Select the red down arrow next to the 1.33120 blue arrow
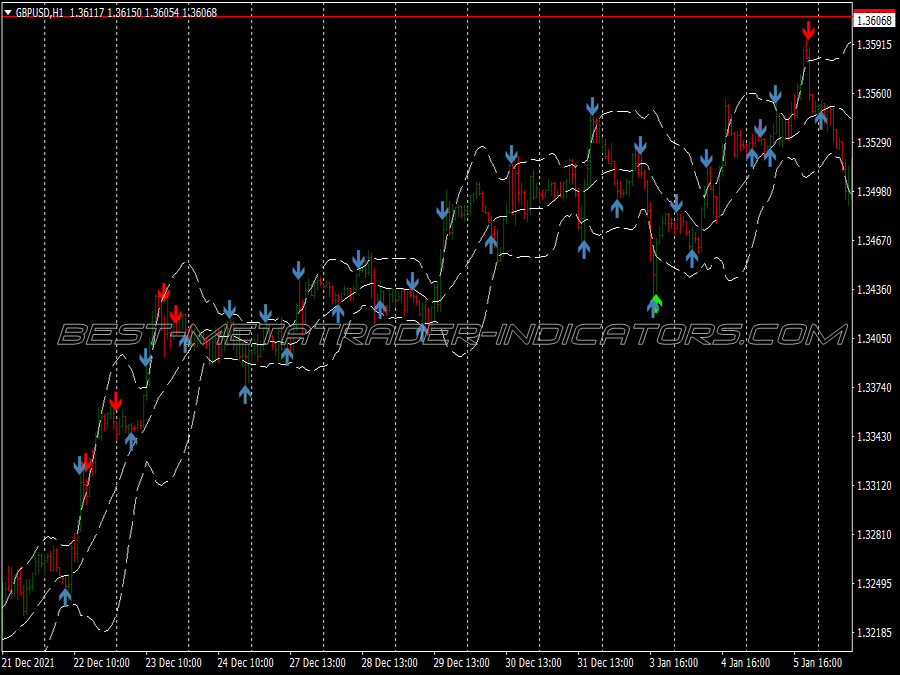The width and height of the screenshot is (900, 675). [87, 461]
